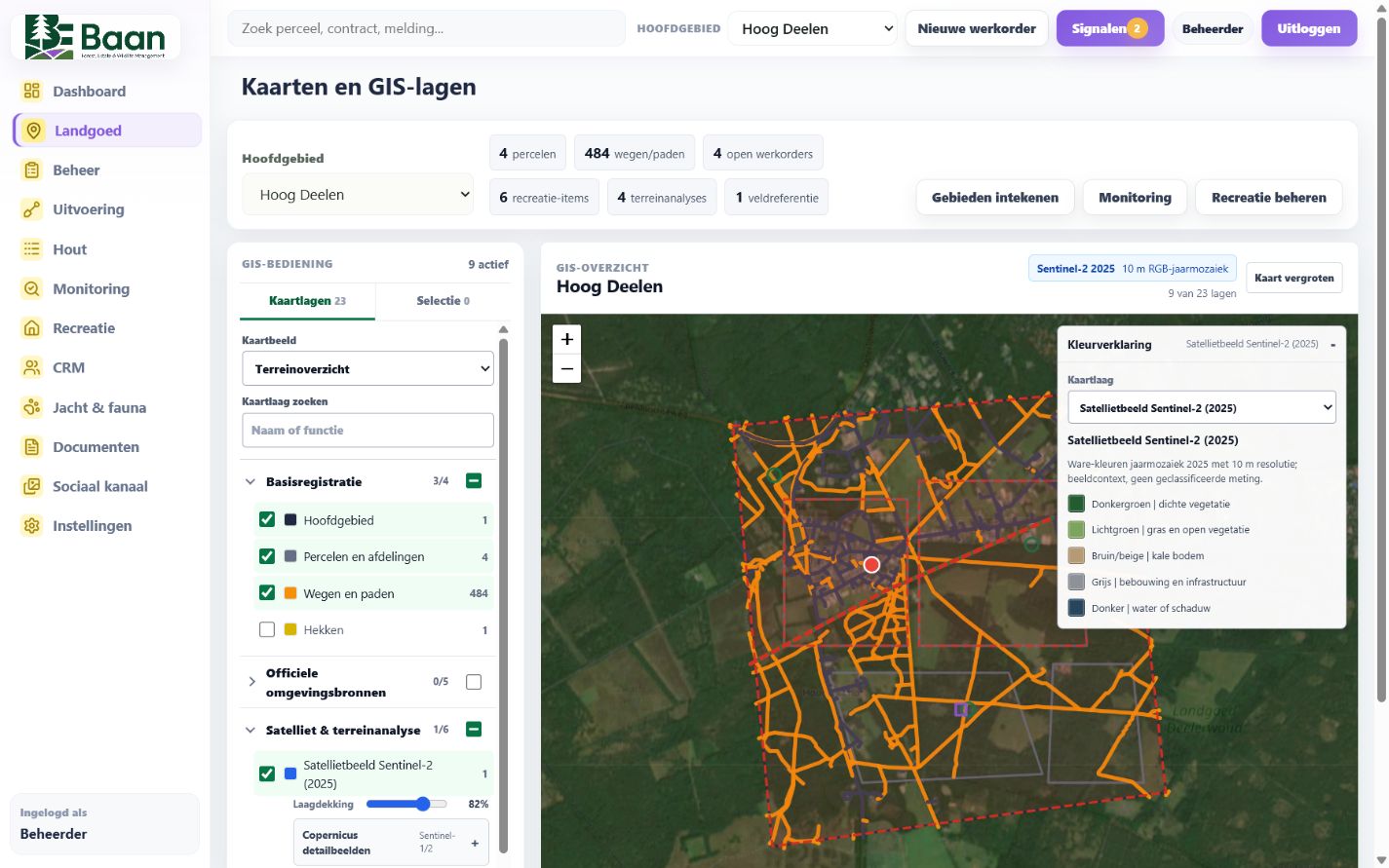This screenshot has height=868, width=1389.
Task: Click the Kaart vergroten button
Action: click(x=1294, y=278)
